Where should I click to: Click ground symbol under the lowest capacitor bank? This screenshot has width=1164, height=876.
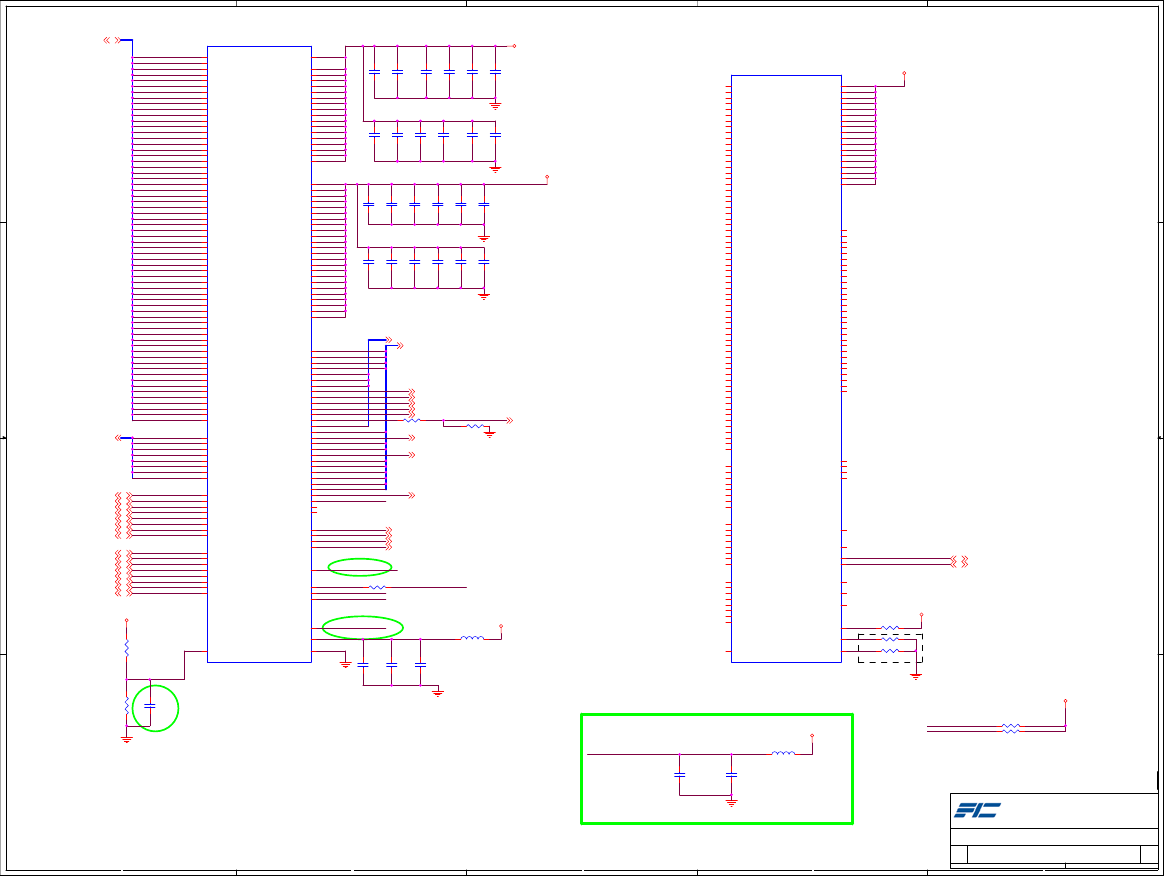coord(484,296)
